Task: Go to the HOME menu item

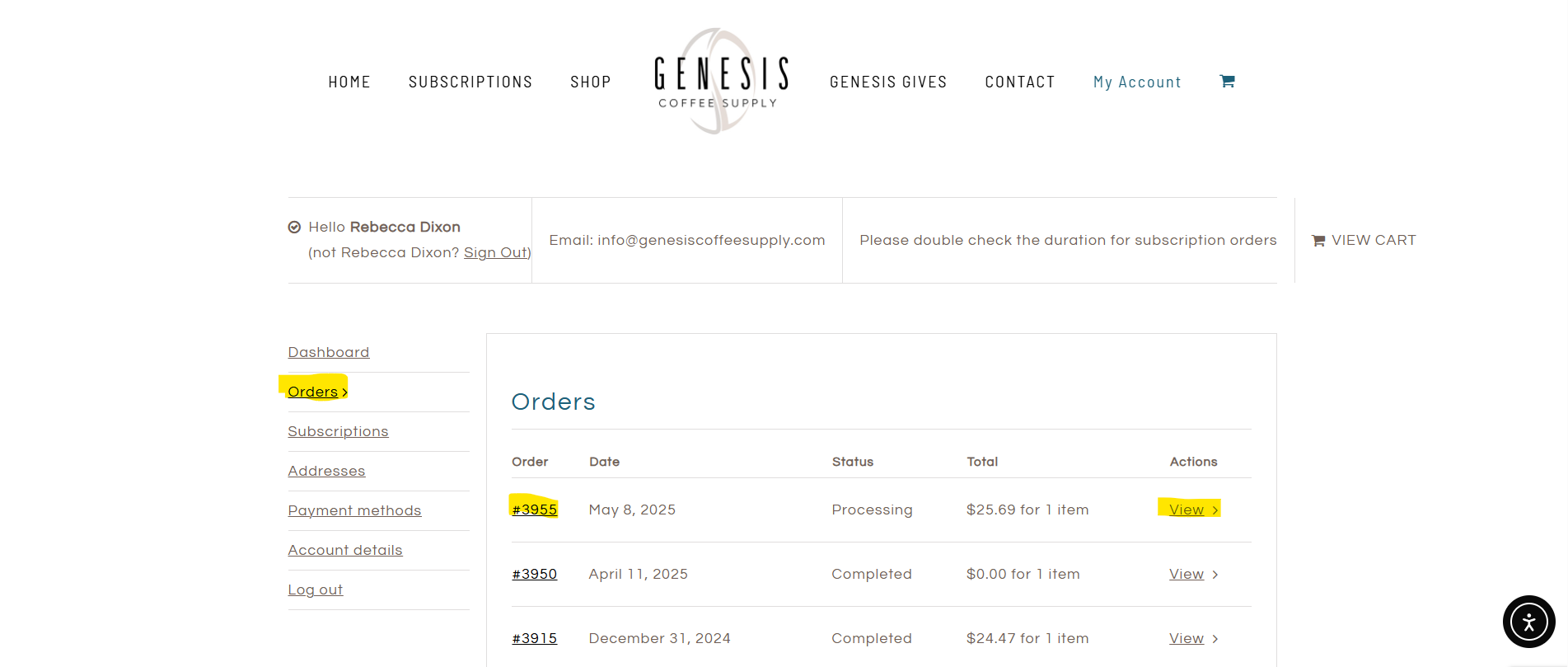Action: tap(349, 82)
